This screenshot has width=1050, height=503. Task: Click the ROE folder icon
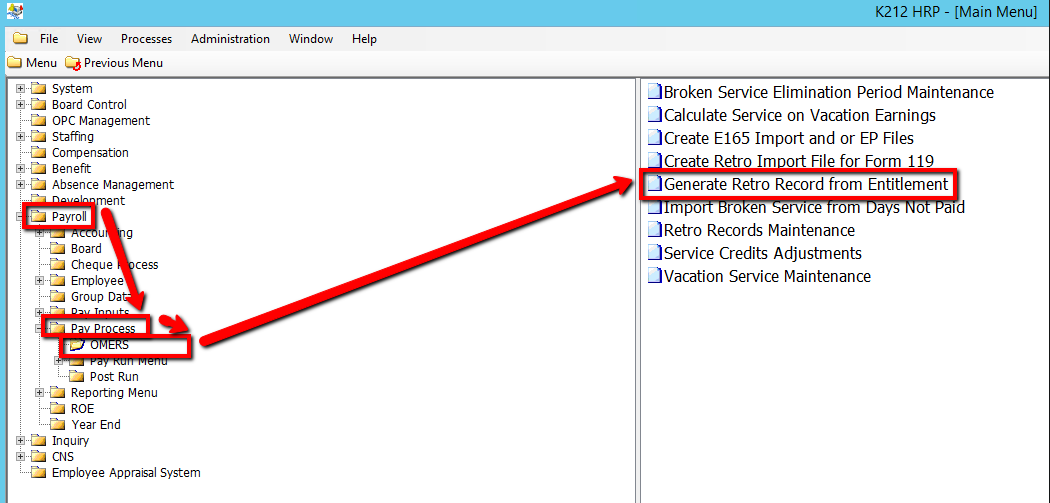tap(58, 409)
